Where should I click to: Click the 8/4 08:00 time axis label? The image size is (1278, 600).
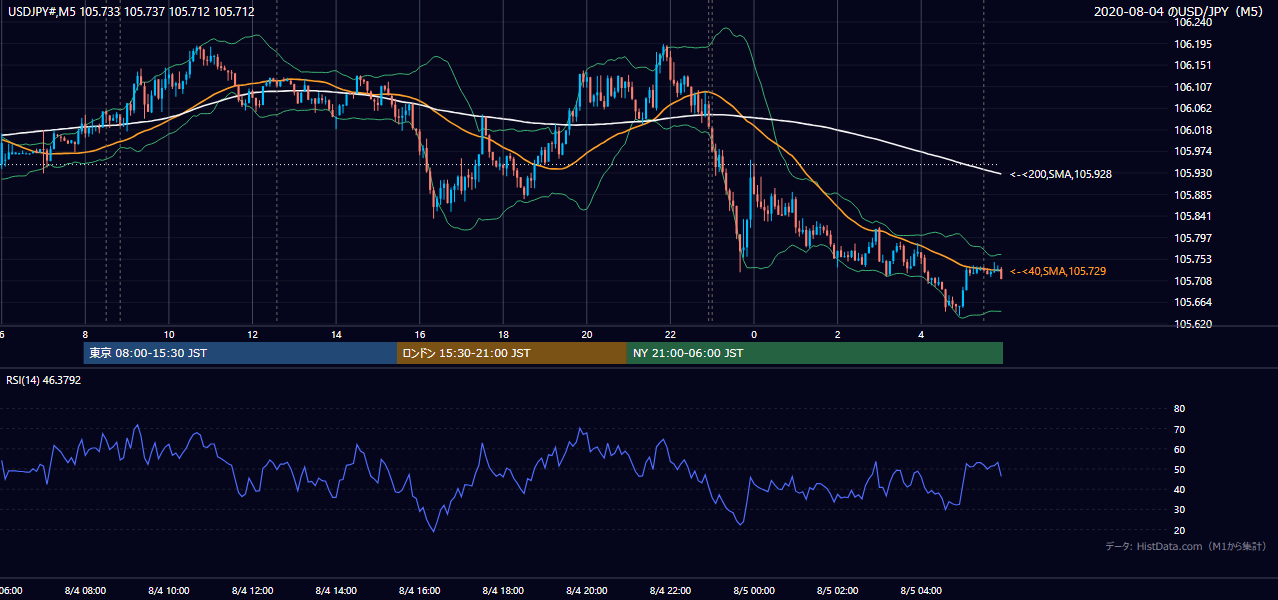coord(85,590)
